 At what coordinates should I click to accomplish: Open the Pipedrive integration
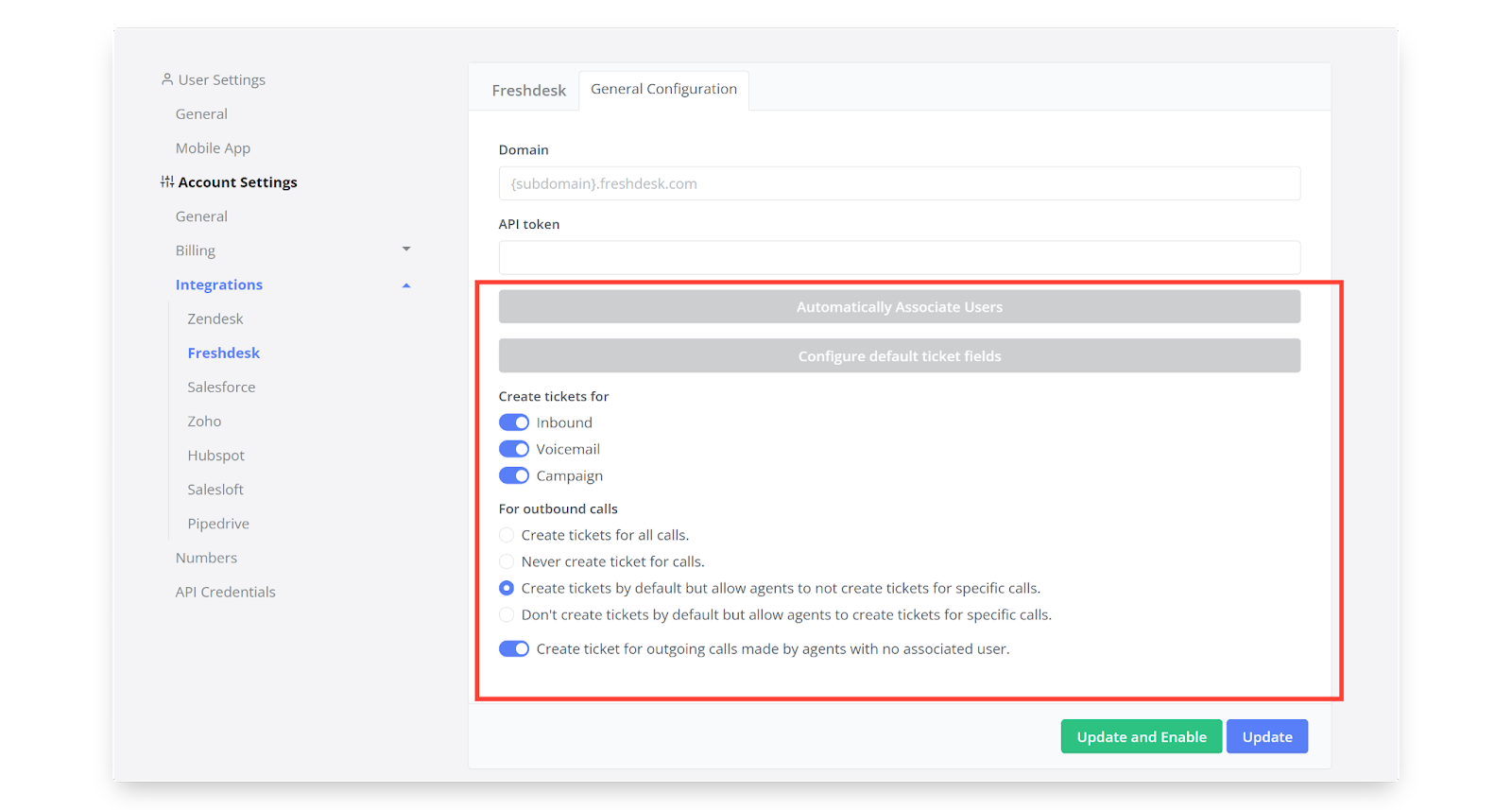pyautogui.click(x=218, y=523)
